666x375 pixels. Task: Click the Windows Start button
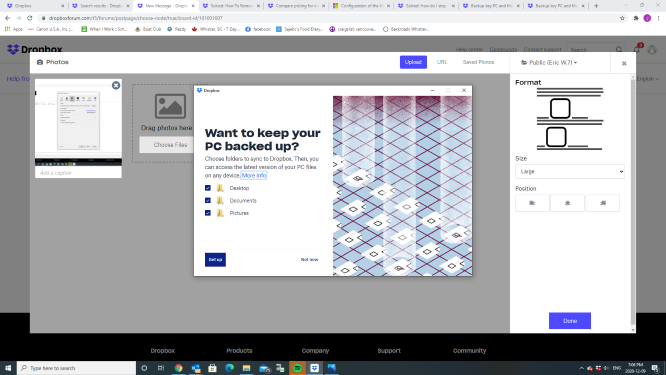8,368
